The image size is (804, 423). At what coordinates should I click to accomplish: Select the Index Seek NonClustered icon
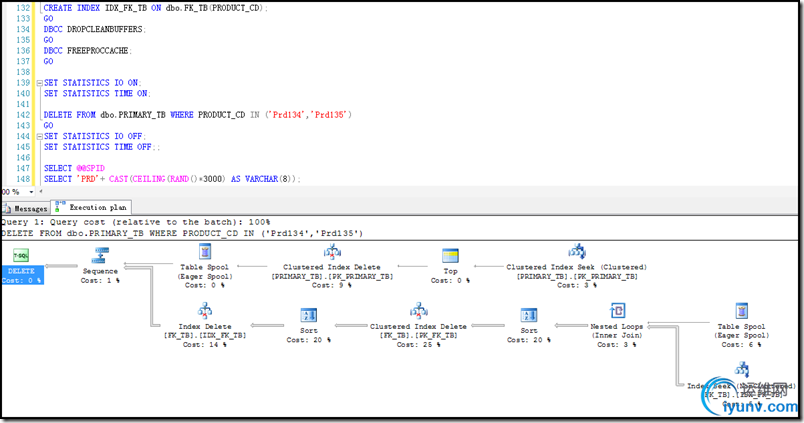tap(741, 370)
